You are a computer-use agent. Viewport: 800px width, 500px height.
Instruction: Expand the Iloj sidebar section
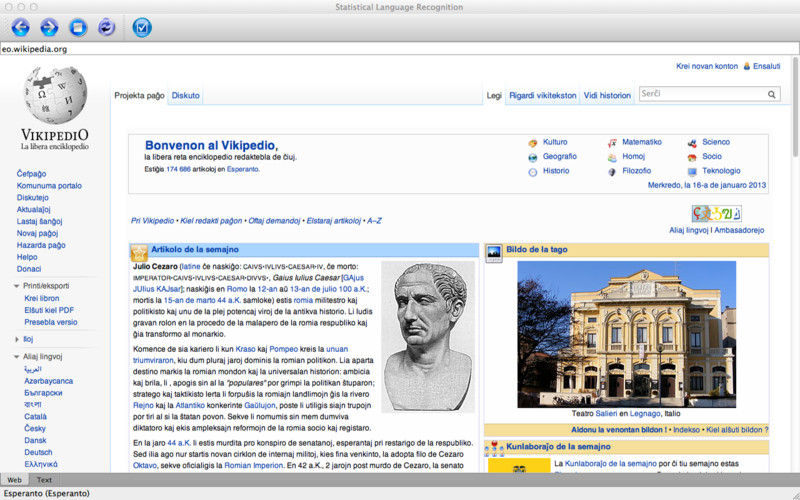tap(16, 339)
